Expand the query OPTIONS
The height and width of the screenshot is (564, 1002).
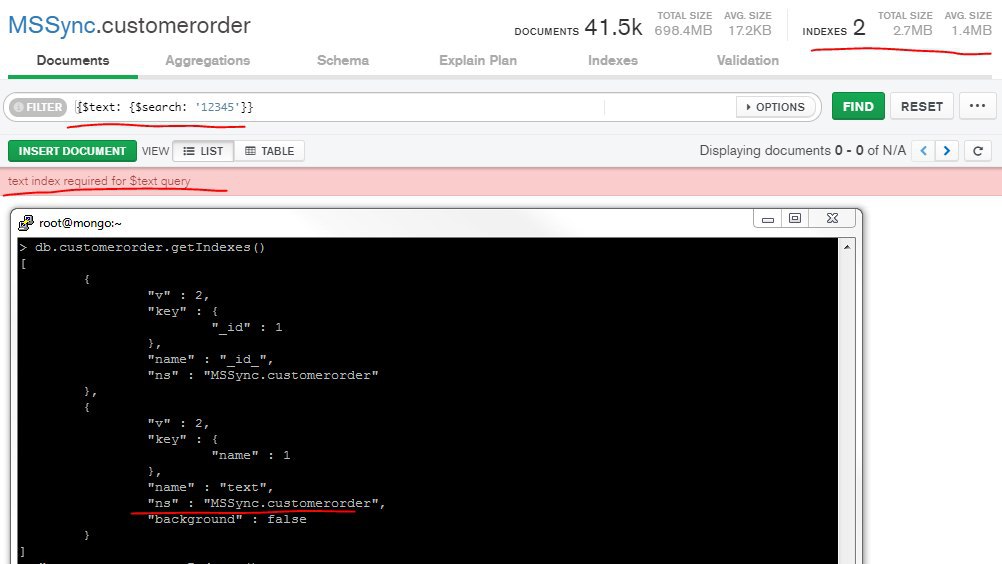click(x=775, y=107)
